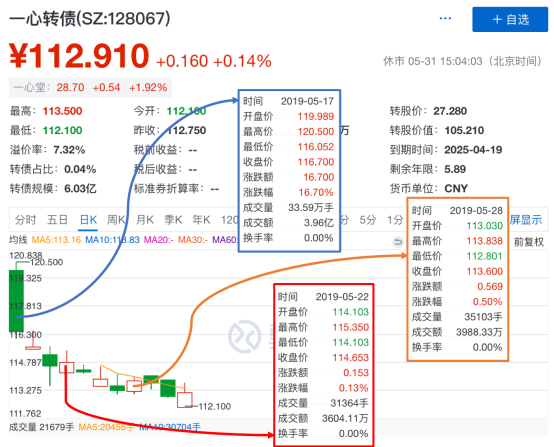This screenshot has width=554, height=447.
Task: Click the watermark logo in chart center
Action: click(x=244, y=336)
